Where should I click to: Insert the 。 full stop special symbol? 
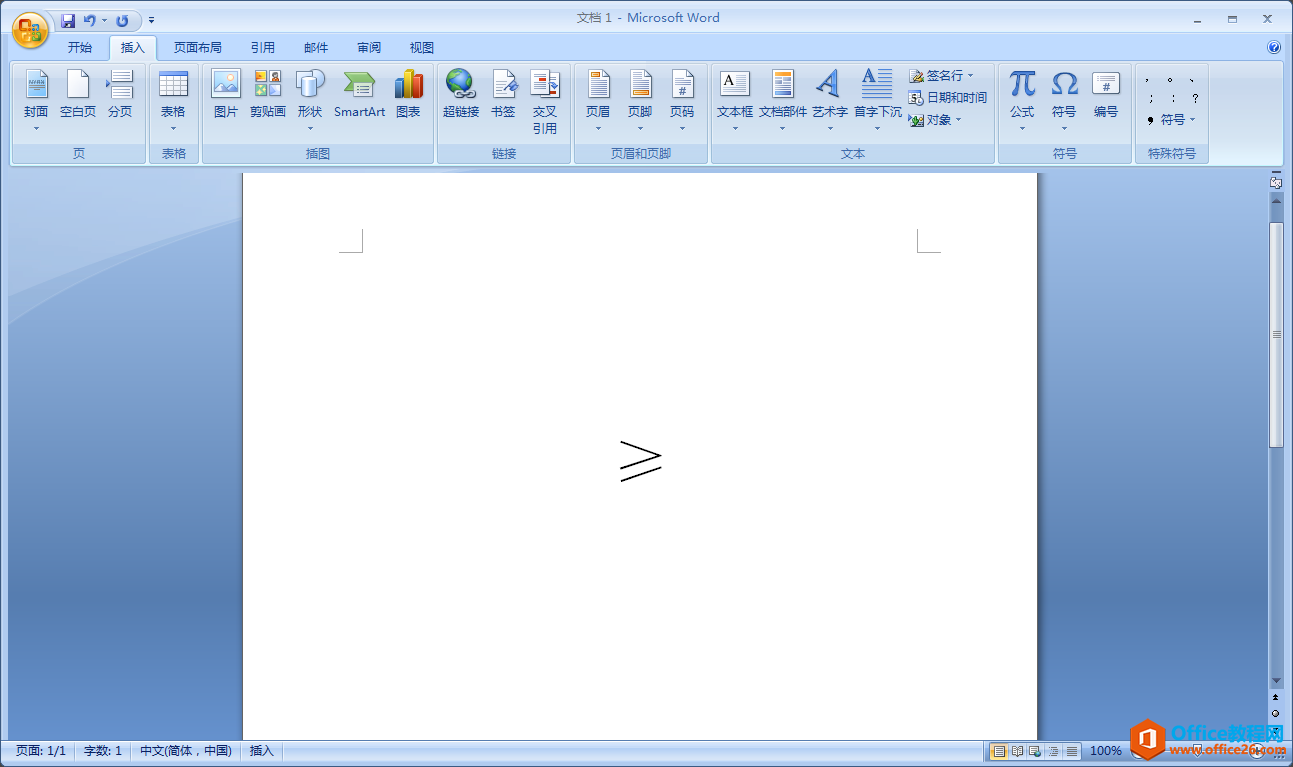point(1170,79)
